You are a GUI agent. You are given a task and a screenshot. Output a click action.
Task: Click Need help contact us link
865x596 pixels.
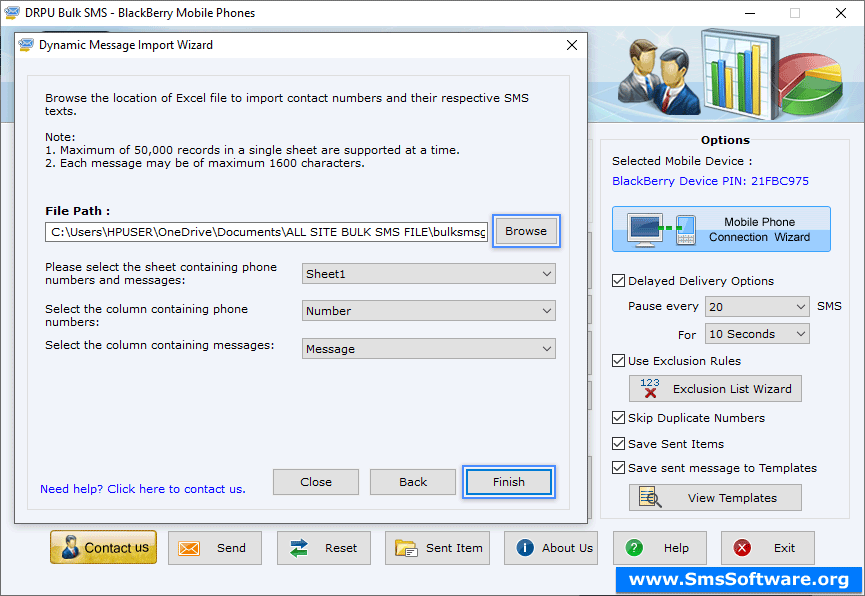pyautogui.click(x=143, y=489)
